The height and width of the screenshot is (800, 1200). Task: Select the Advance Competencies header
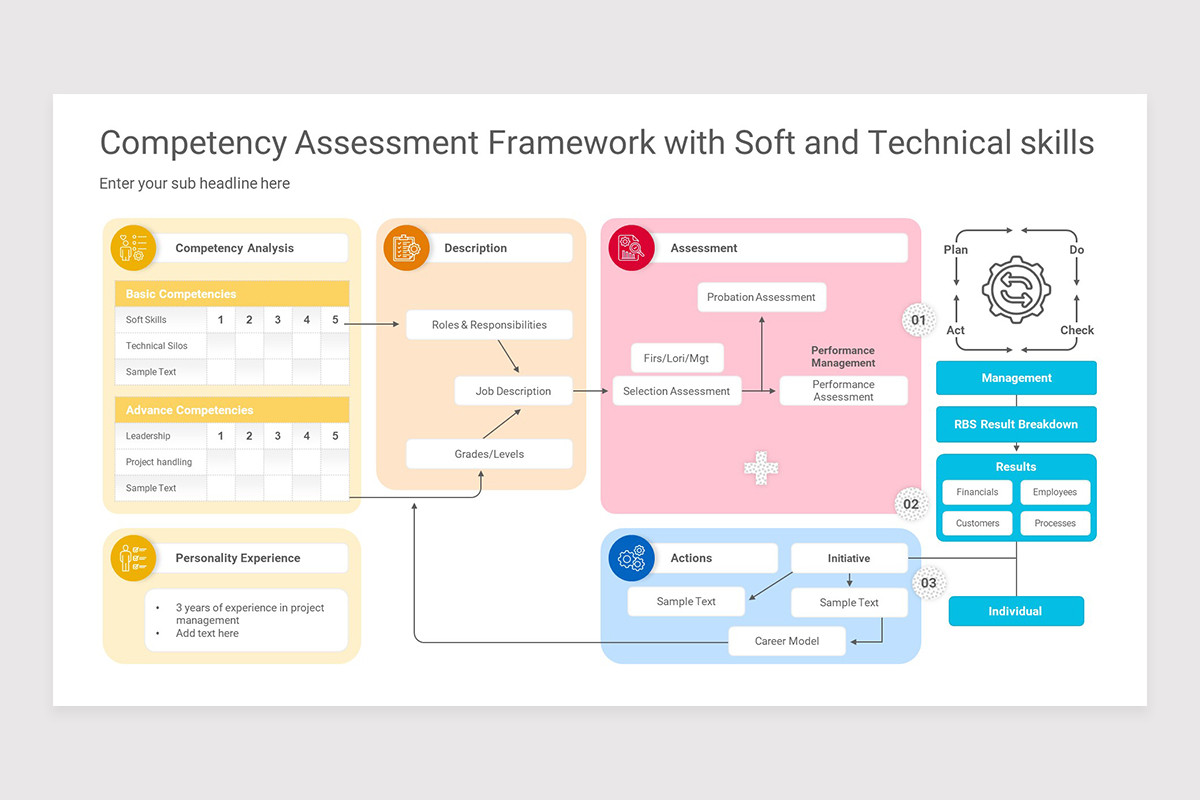[x=231, y=409]
